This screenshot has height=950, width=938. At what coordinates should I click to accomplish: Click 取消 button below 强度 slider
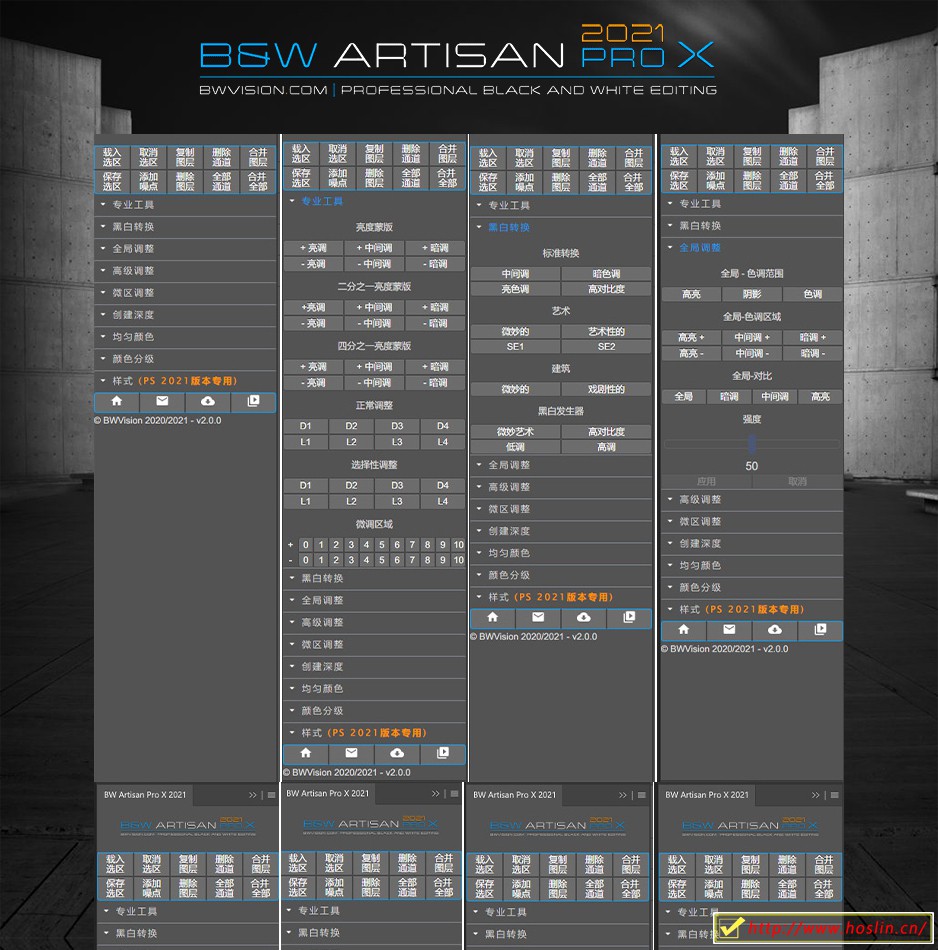click(797, 481)
